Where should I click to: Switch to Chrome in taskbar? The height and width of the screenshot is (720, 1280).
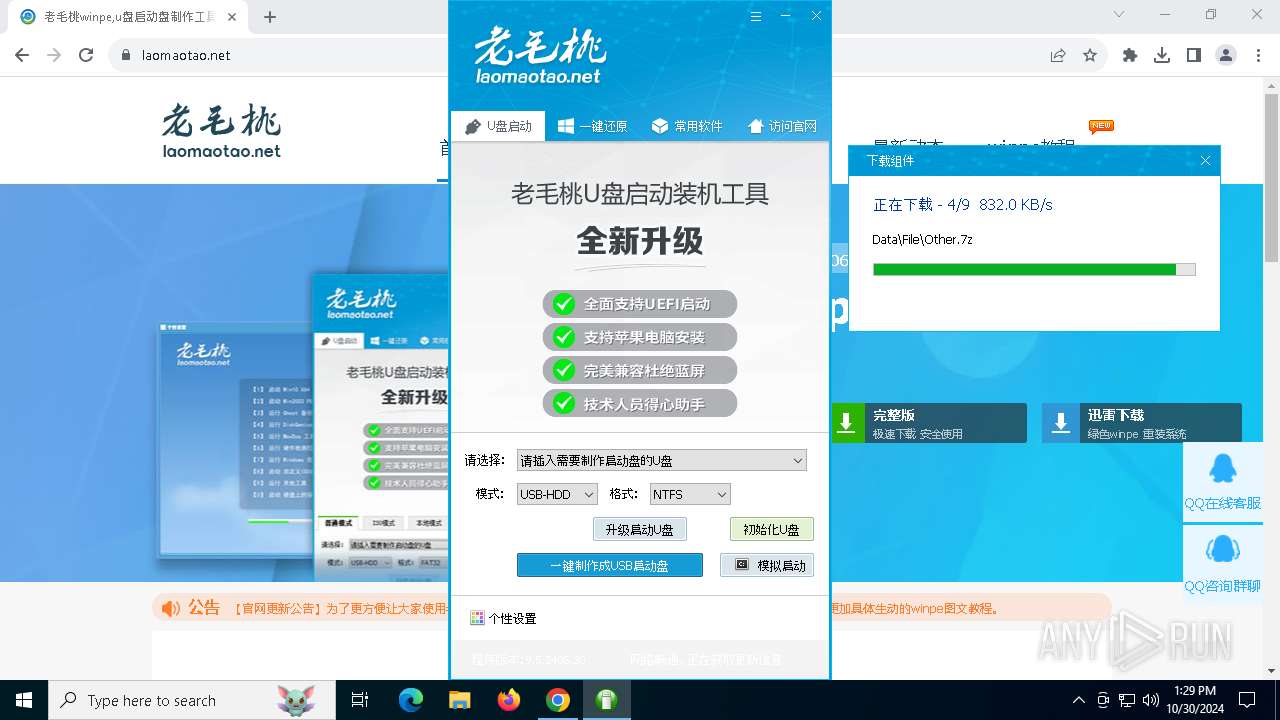[x=558, y=700]
